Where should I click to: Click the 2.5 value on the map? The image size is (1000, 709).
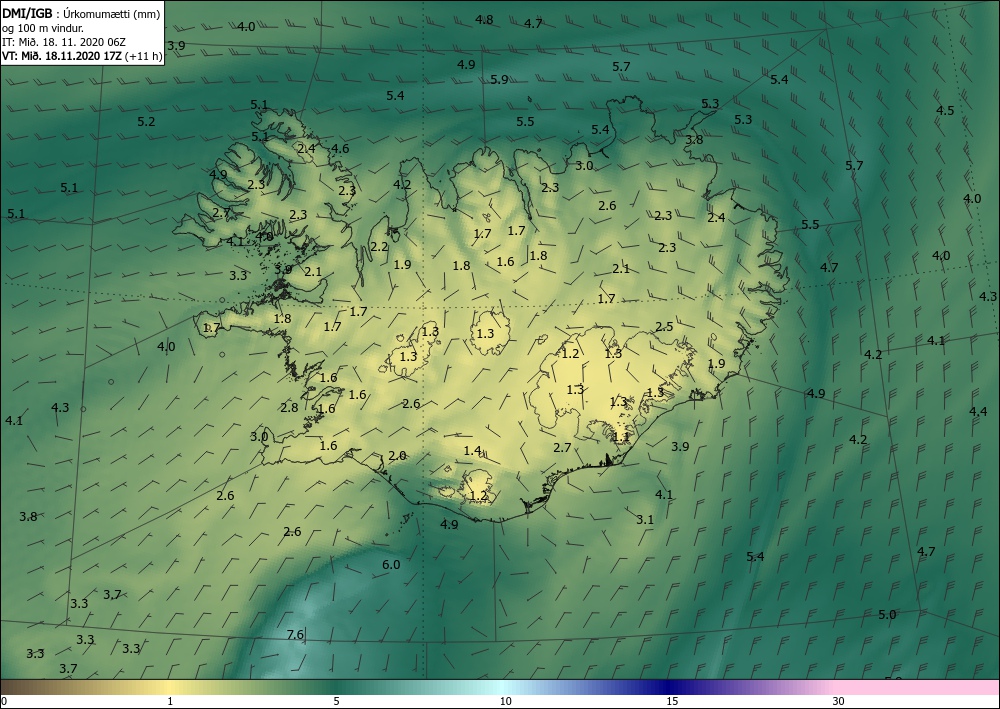click(664, 326)
